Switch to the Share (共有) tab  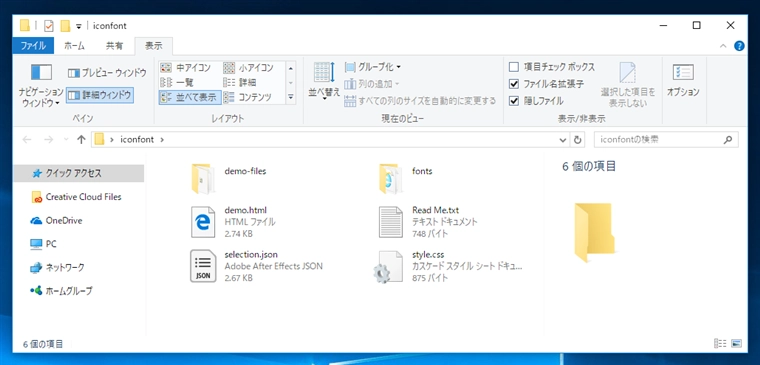click(x=115, y=46)
